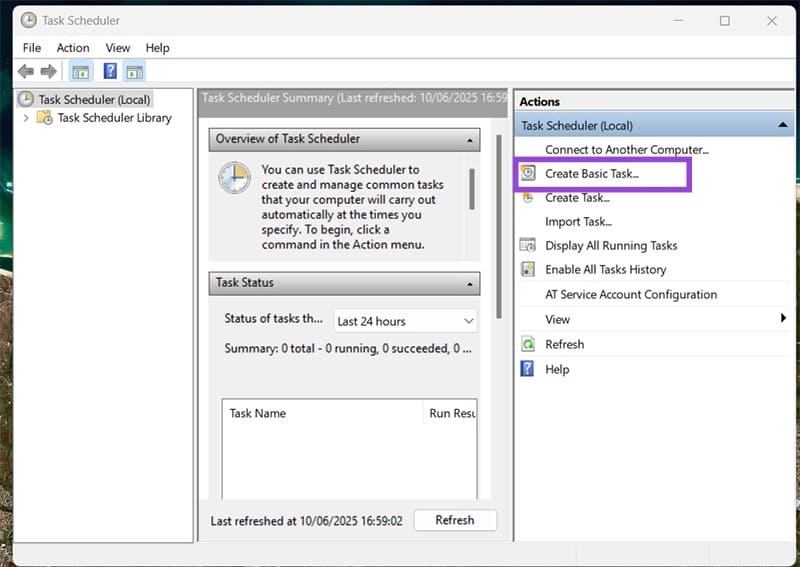The width and height of the screenshot is (800, 567).
Task: Click Create Task... action
Action: tap(577, 198)
